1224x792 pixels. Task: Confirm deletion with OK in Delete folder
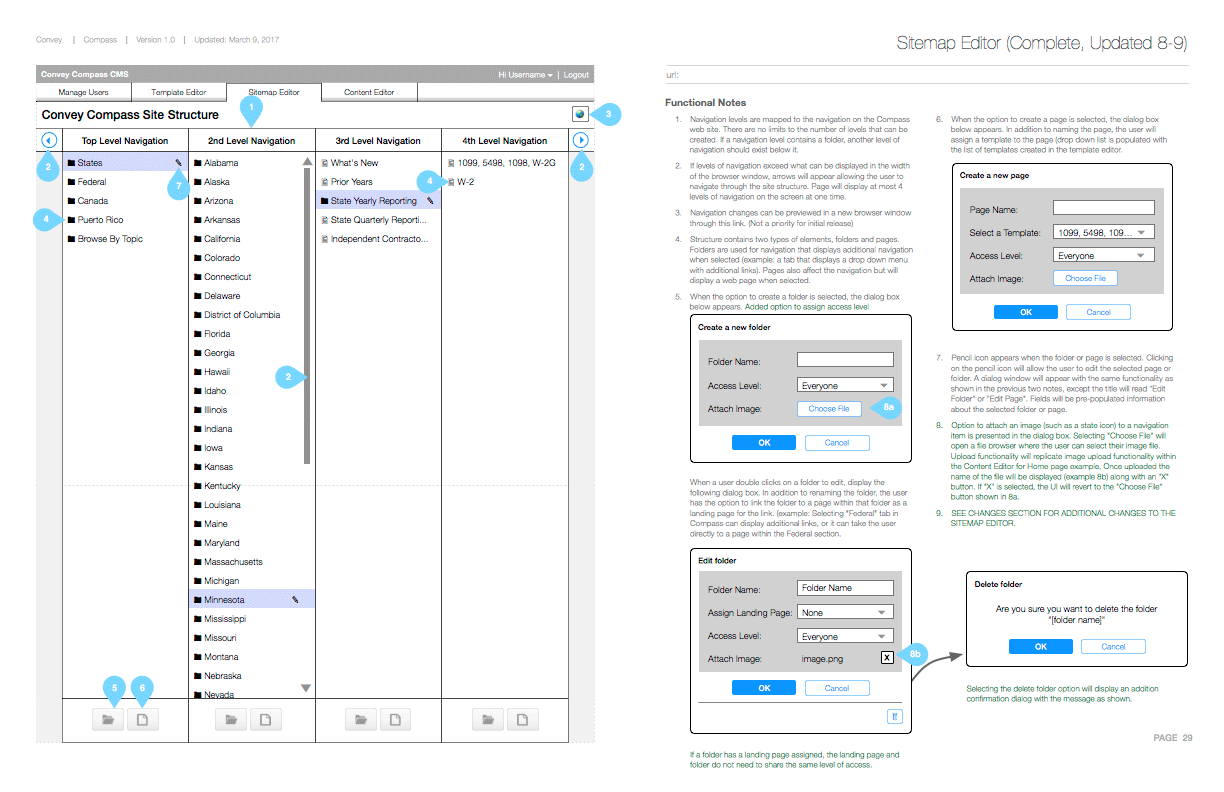[1041, 646]
